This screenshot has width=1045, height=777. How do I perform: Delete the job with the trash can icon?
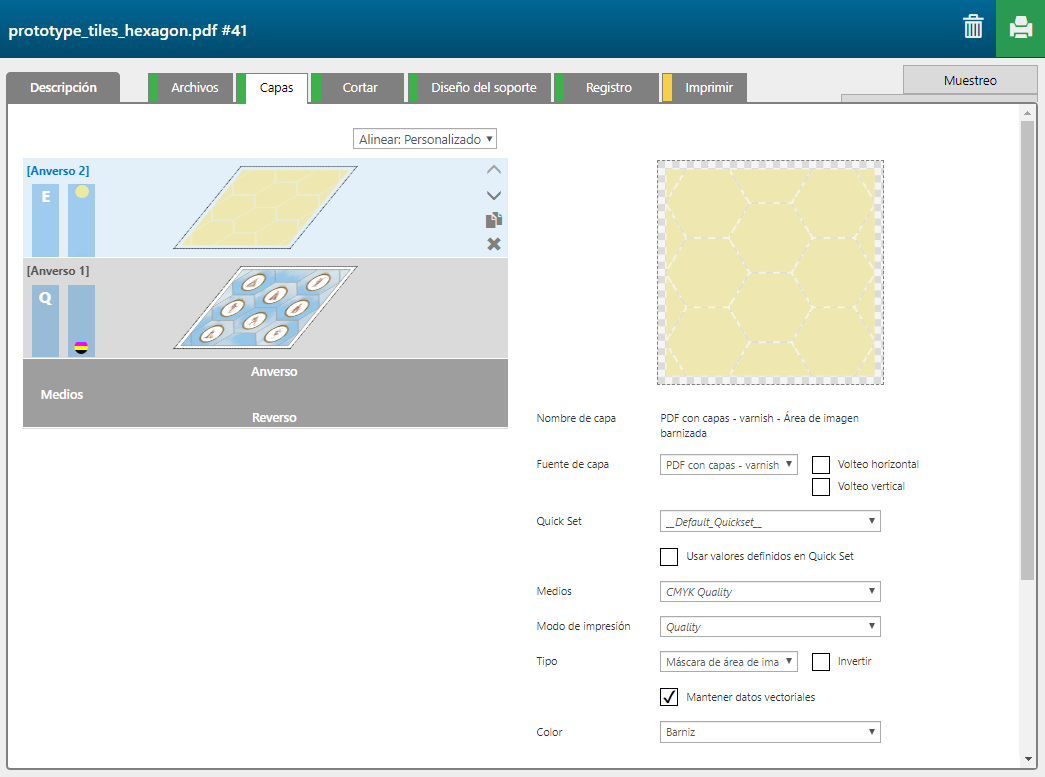[973, 28]
